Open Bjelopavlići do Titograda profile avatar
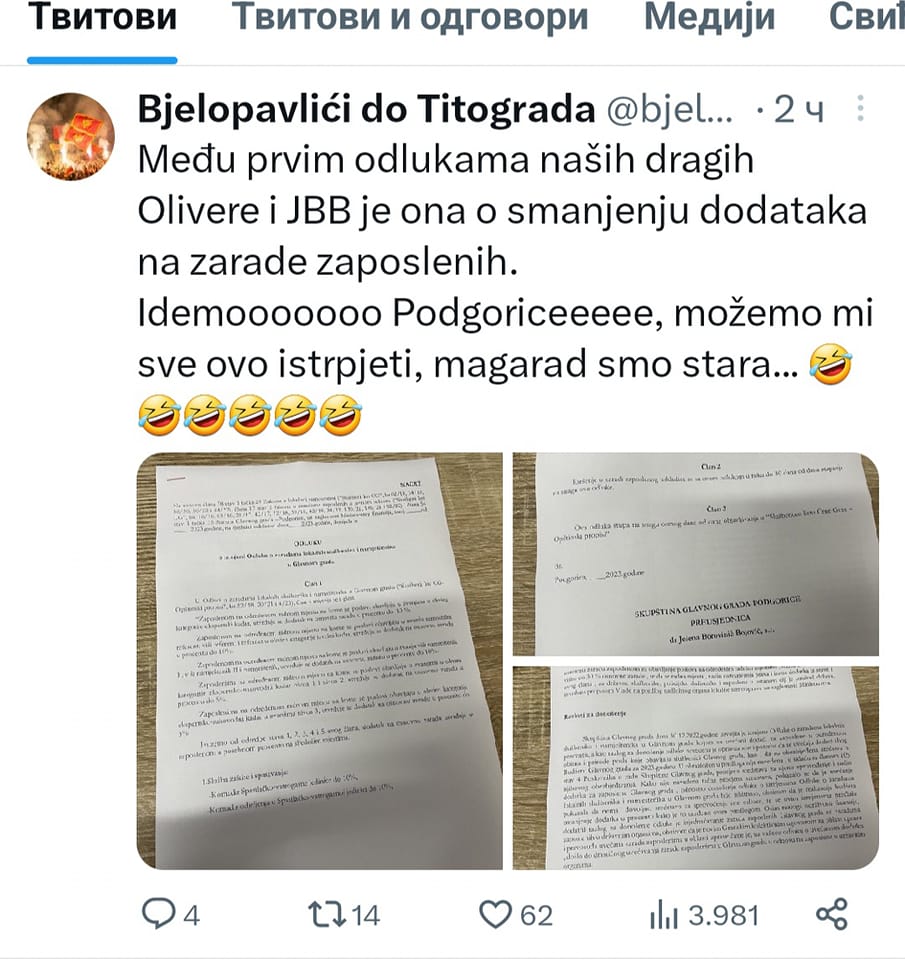Screen dimensions: 905x960 (71, 137)
